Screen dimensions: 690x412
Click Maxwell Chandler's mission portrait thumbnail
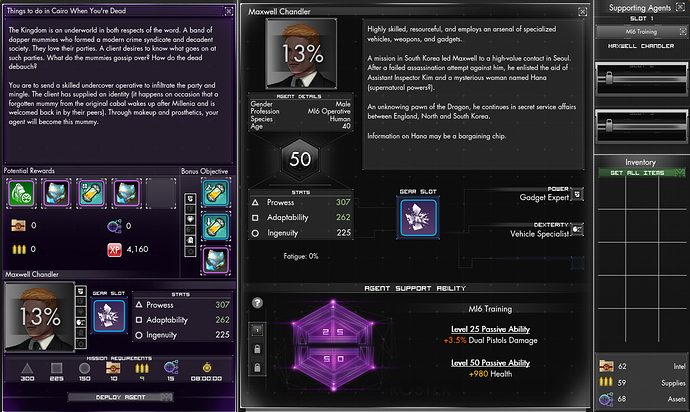click(x=40, y=317)
